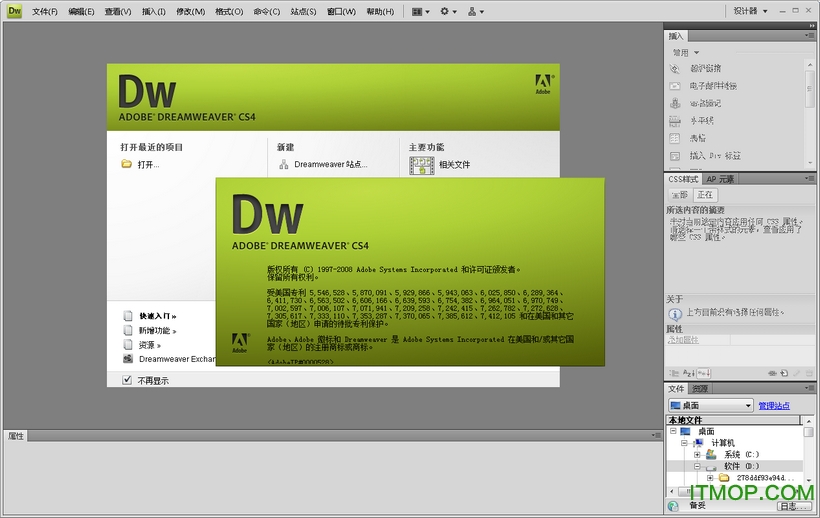This screenshot has height=518, width=820.
Task: Open the 设计器 workspace switcher dropdown
Action: [x=750, y=11]
